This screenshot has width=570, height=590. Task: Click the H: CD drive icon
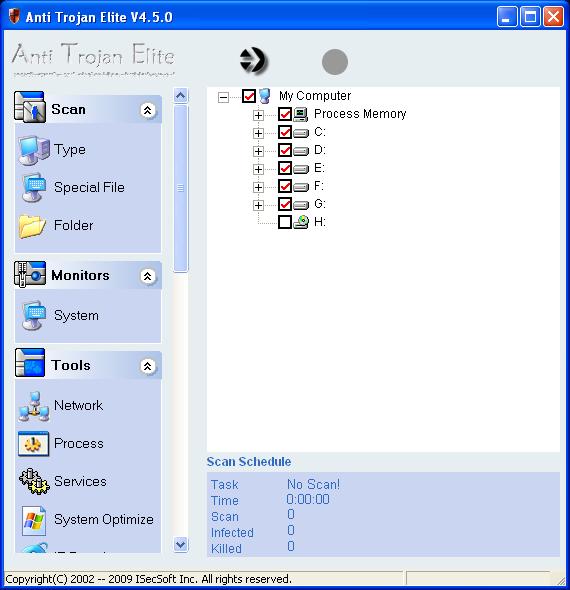click(x=301, y=222)
